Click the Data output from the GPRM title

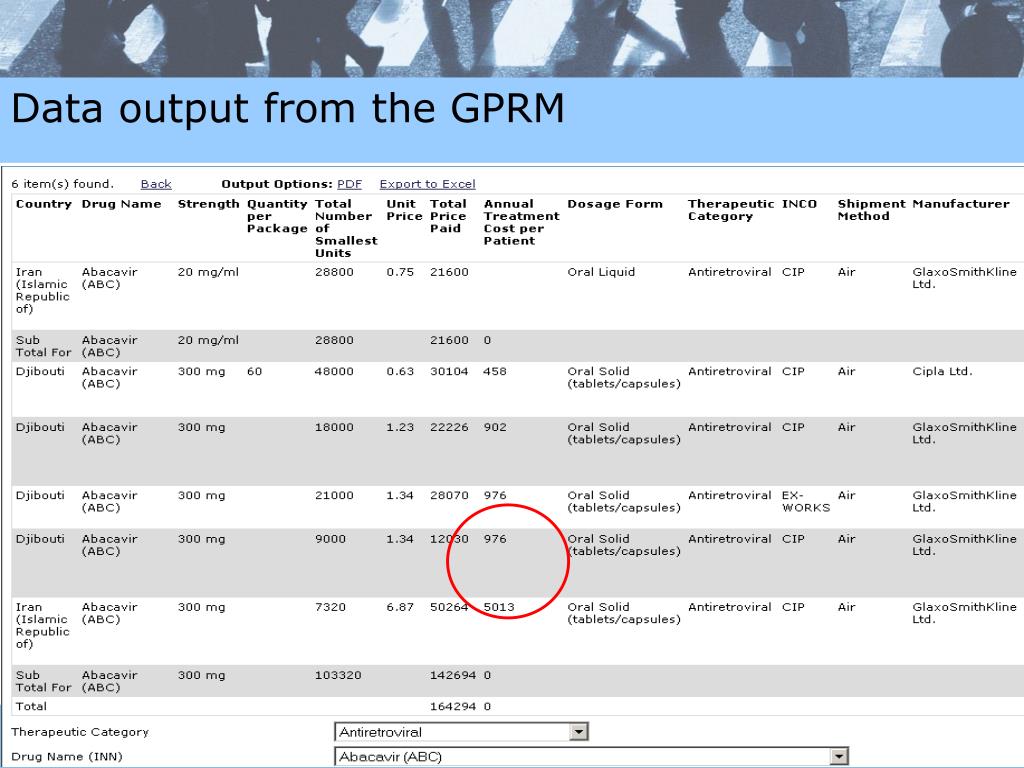point(287,108)
